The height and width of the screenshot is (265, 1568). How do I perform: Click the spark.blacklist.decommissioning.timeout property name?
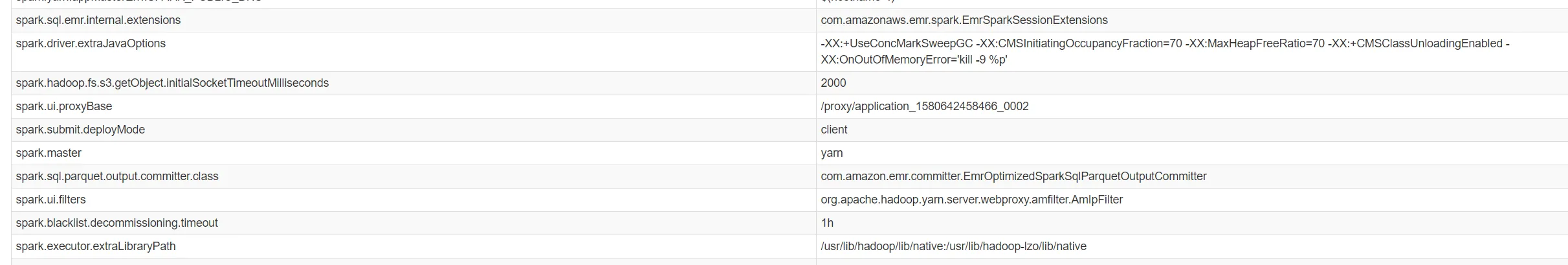[116, 223]
